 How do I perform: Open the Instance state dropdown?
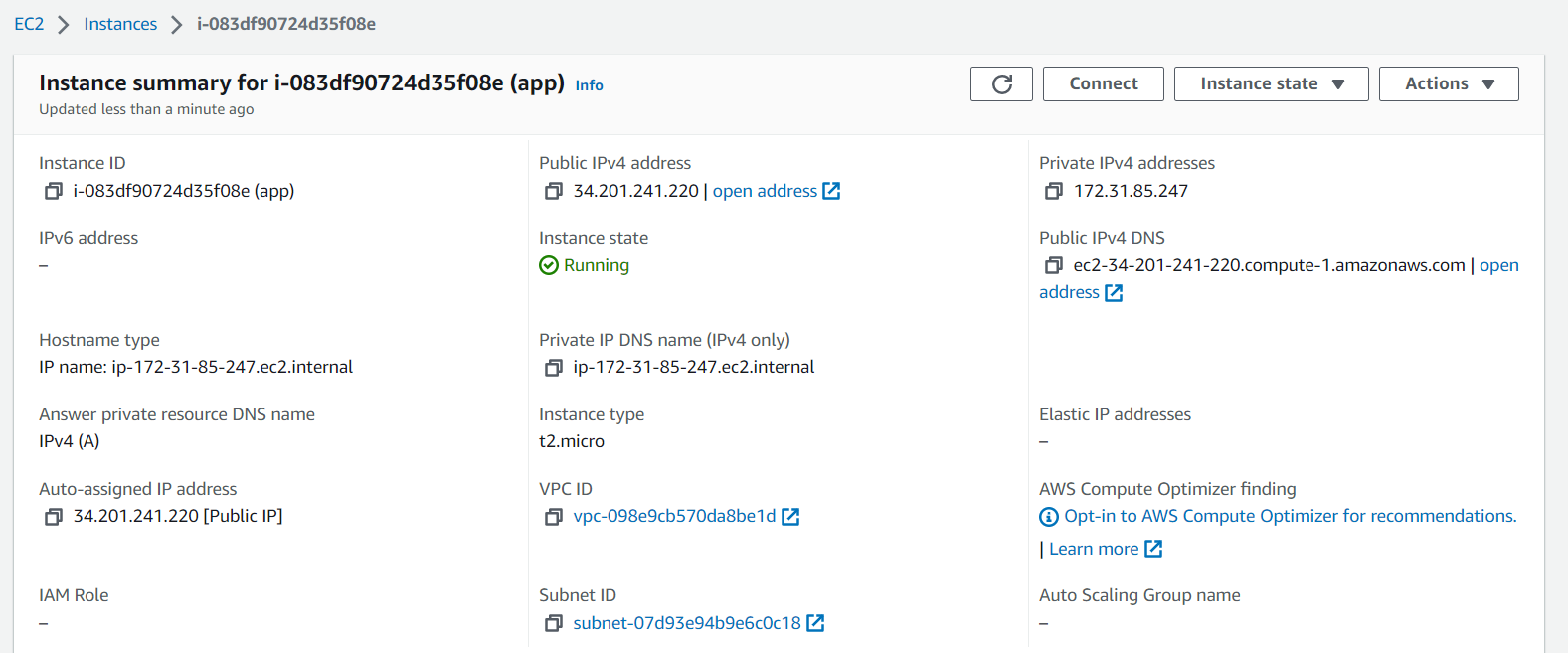pyautogui.click(x=1271, y=84)
